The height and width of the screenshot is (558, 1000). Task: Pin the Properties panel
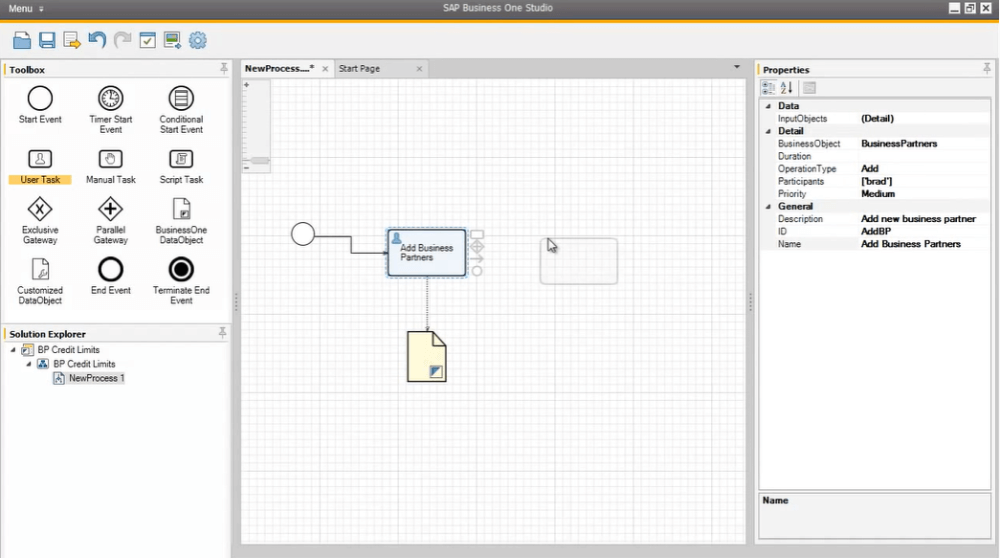pyautogui.click(x=987, y=68)
